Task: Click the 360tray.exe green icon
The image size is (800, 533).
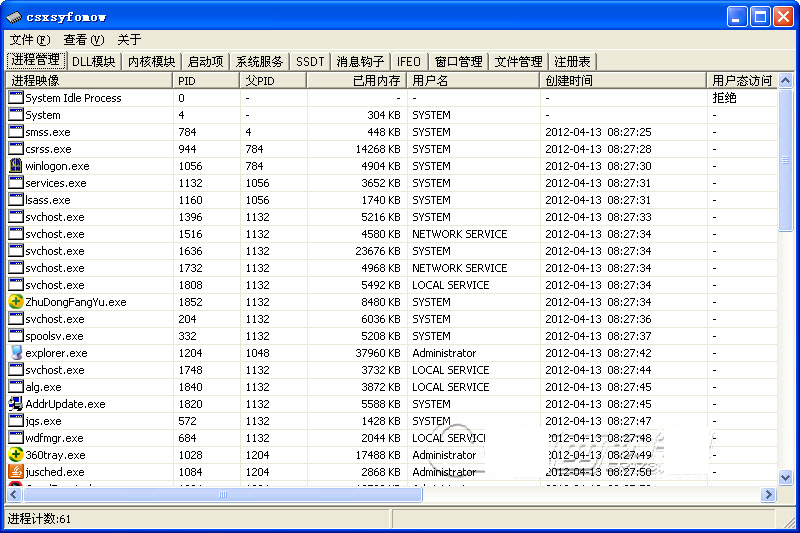Action: 16,454
